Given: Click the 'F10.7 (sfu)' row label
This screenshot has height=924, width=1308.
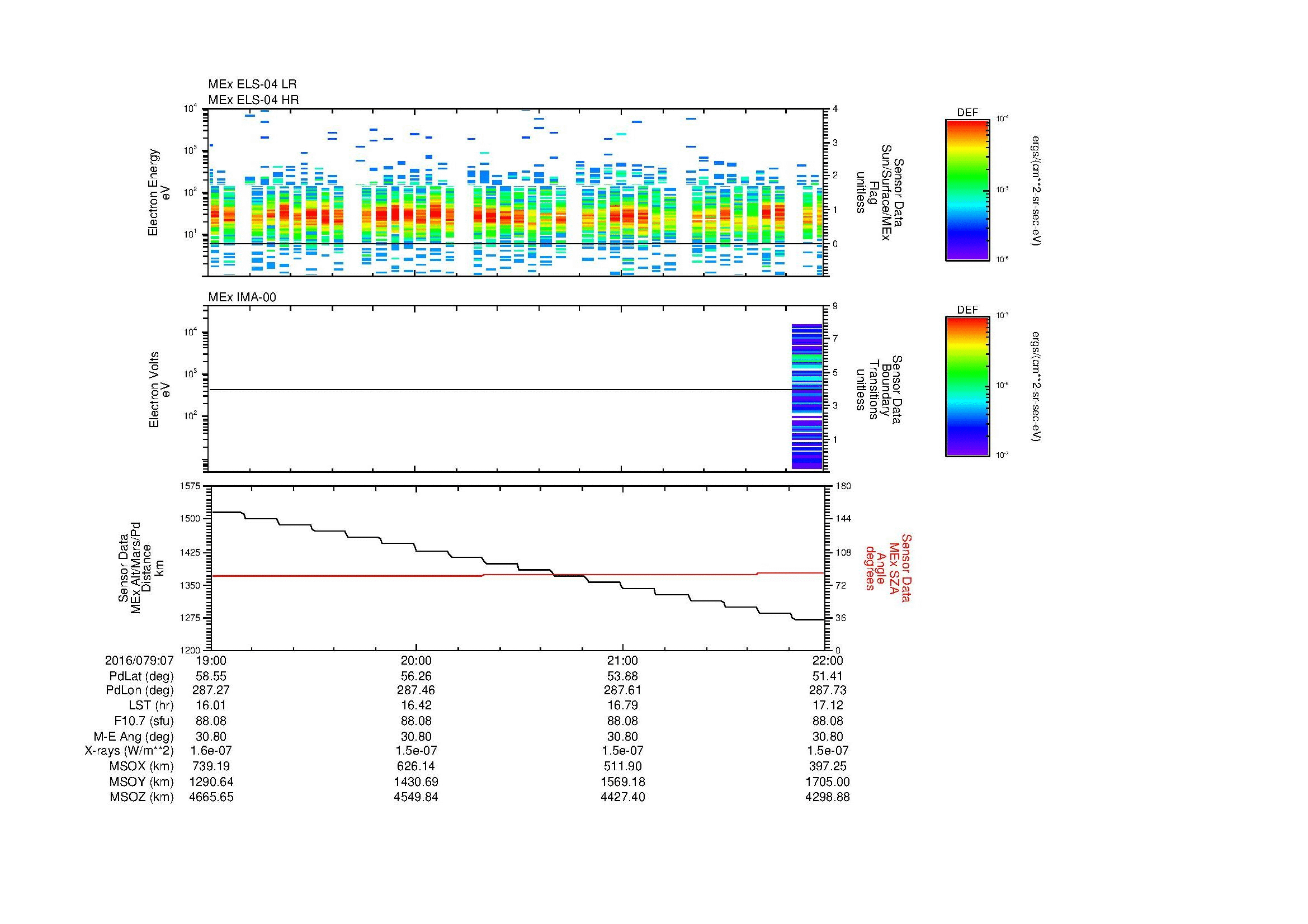Looking at the screenshot, I should [144, 721].
